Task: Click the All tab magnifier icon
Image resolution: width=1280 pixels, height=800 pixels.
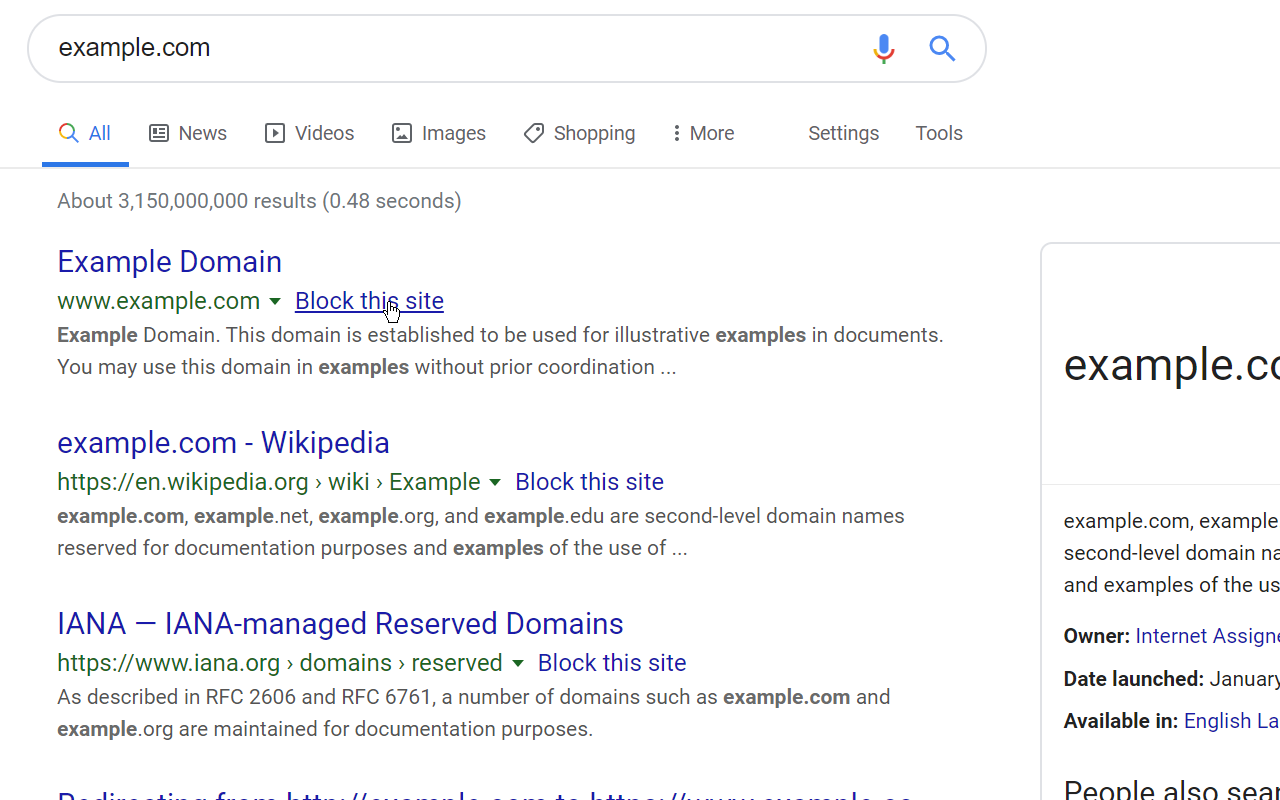Action: pyautogui.click(x=68, y=133)
